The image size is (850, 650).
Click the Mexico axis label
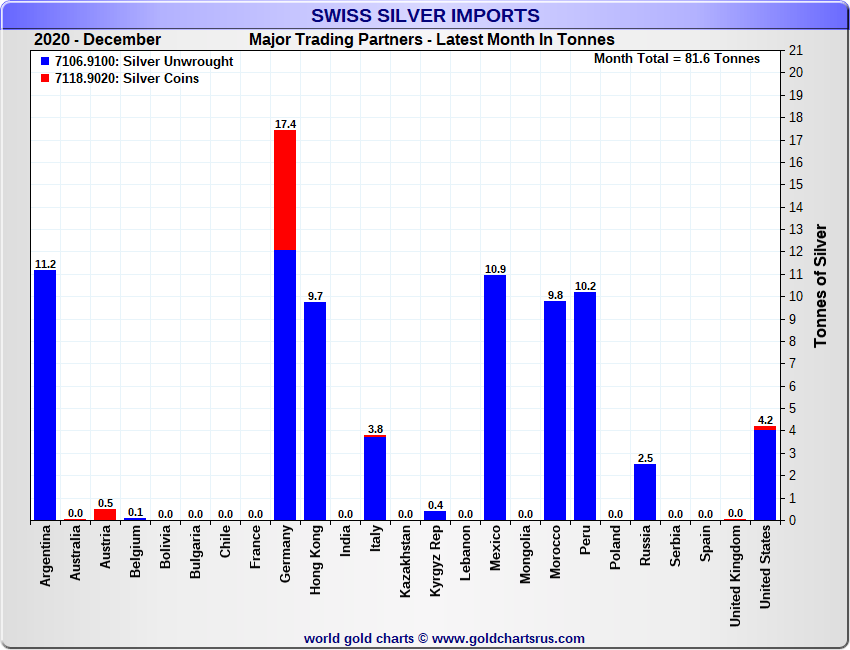pos(495,548)
